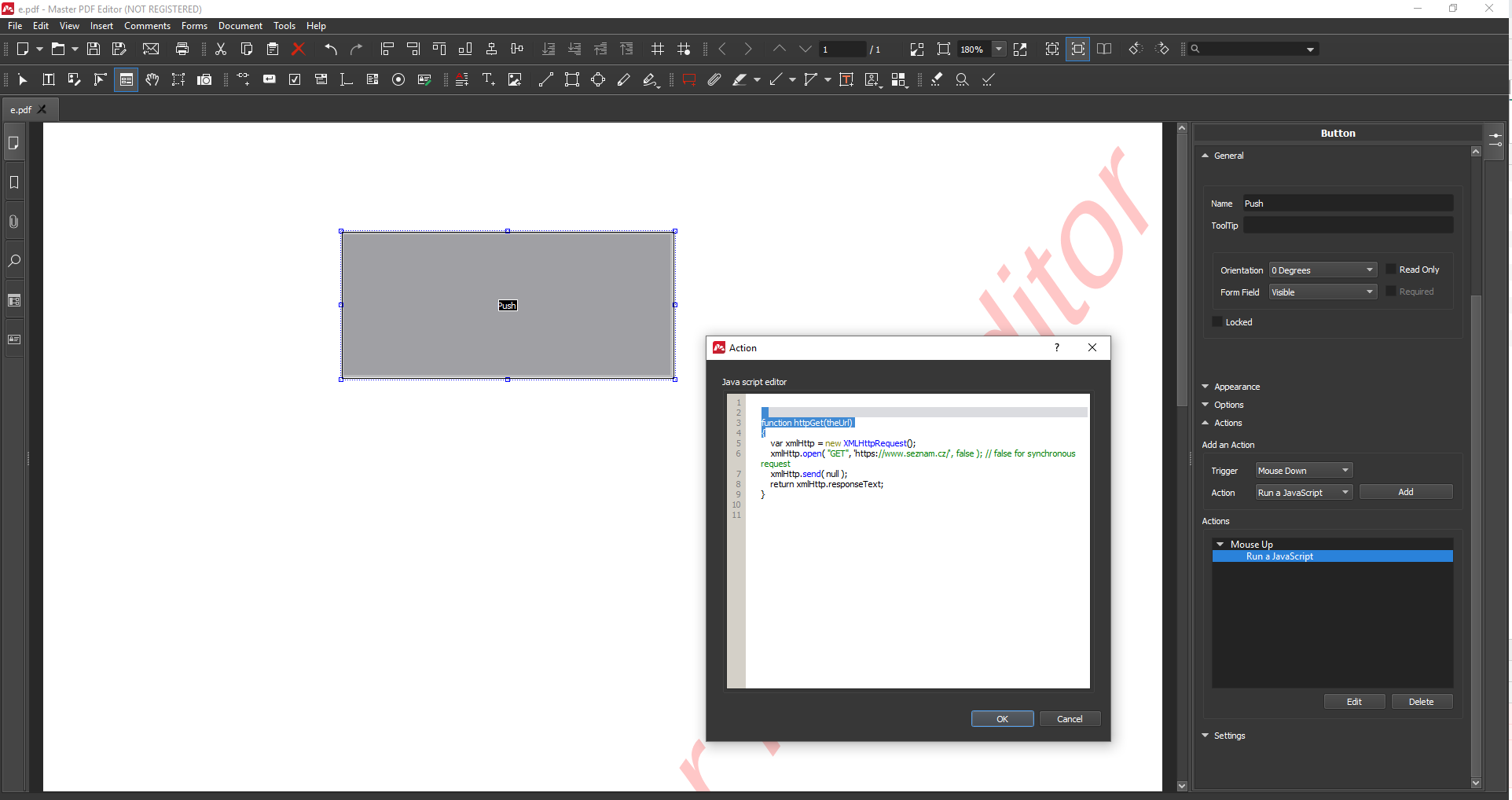Toggle the Locked checkbox

(x=1217, y=322)
